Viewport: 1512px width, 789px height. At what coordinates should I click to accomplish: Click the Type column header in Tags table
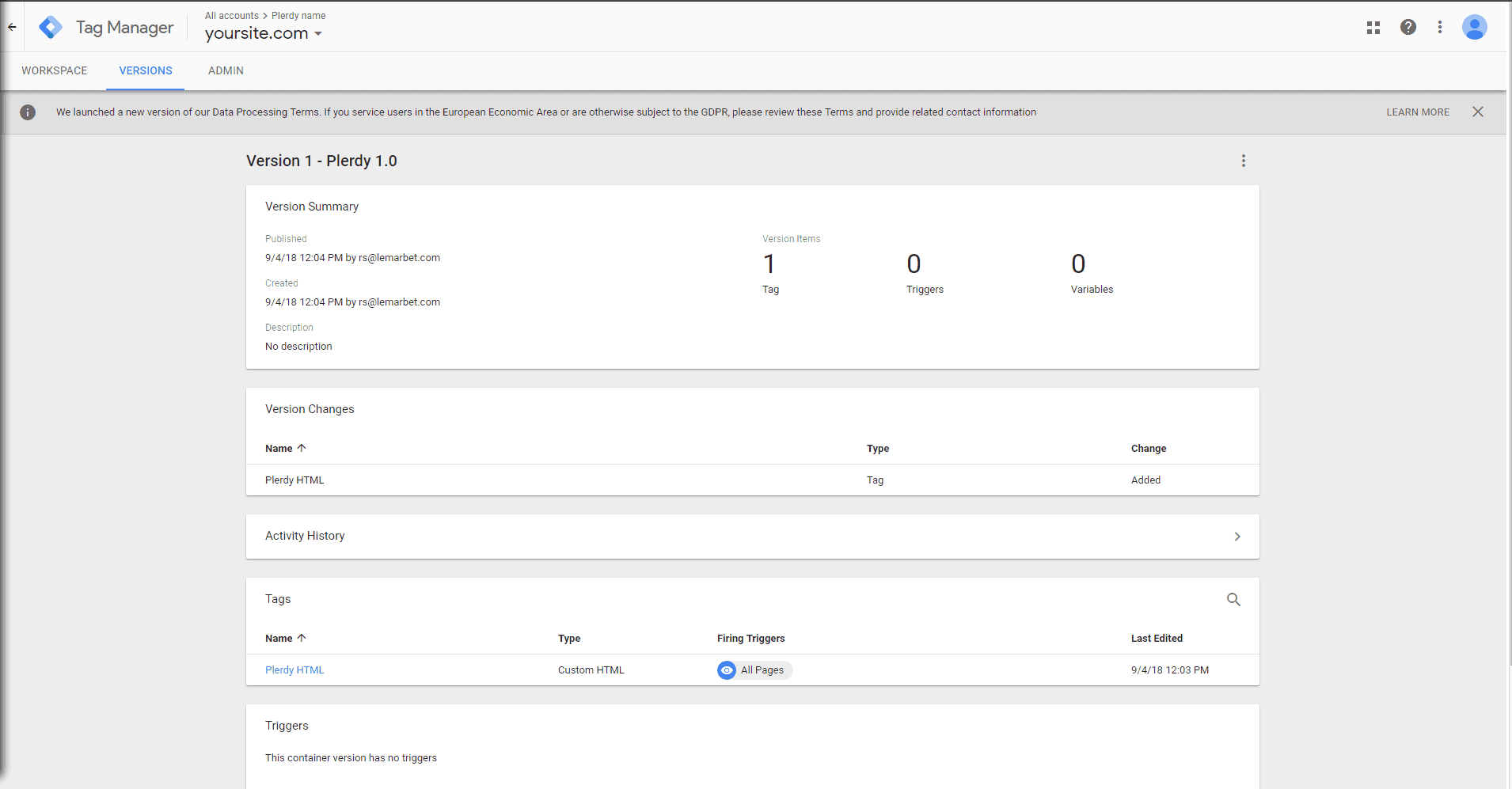pyautogui.click(x=569, y=639)
